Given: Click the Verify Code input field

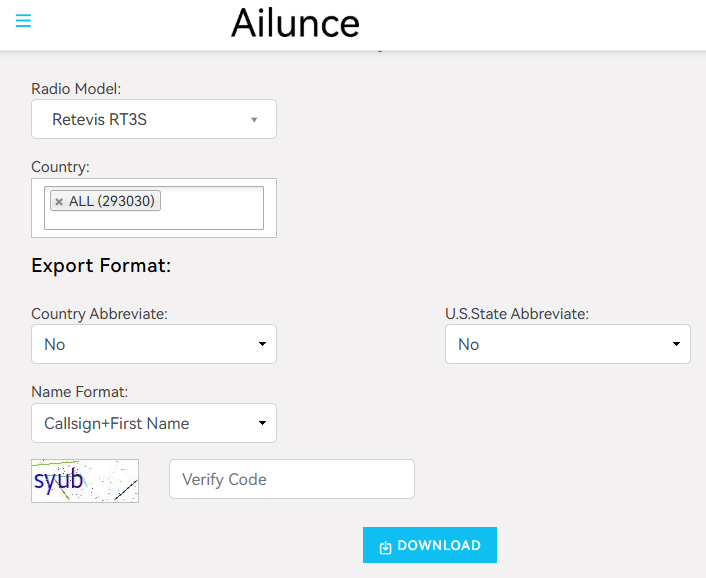Looking at the screenshot, I should click(x=291, y=479).
